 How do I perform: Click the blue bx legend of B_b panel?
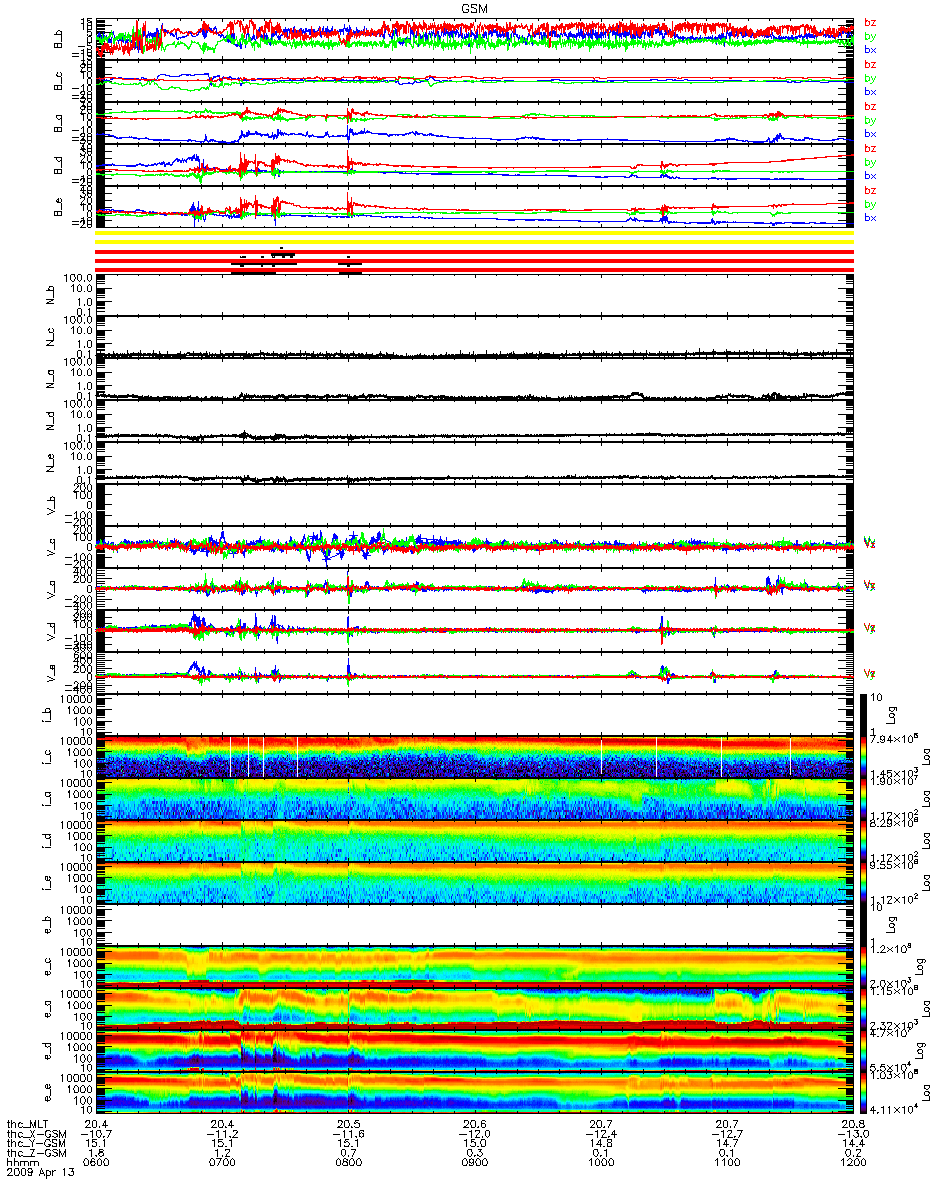(x=870, y=50)
